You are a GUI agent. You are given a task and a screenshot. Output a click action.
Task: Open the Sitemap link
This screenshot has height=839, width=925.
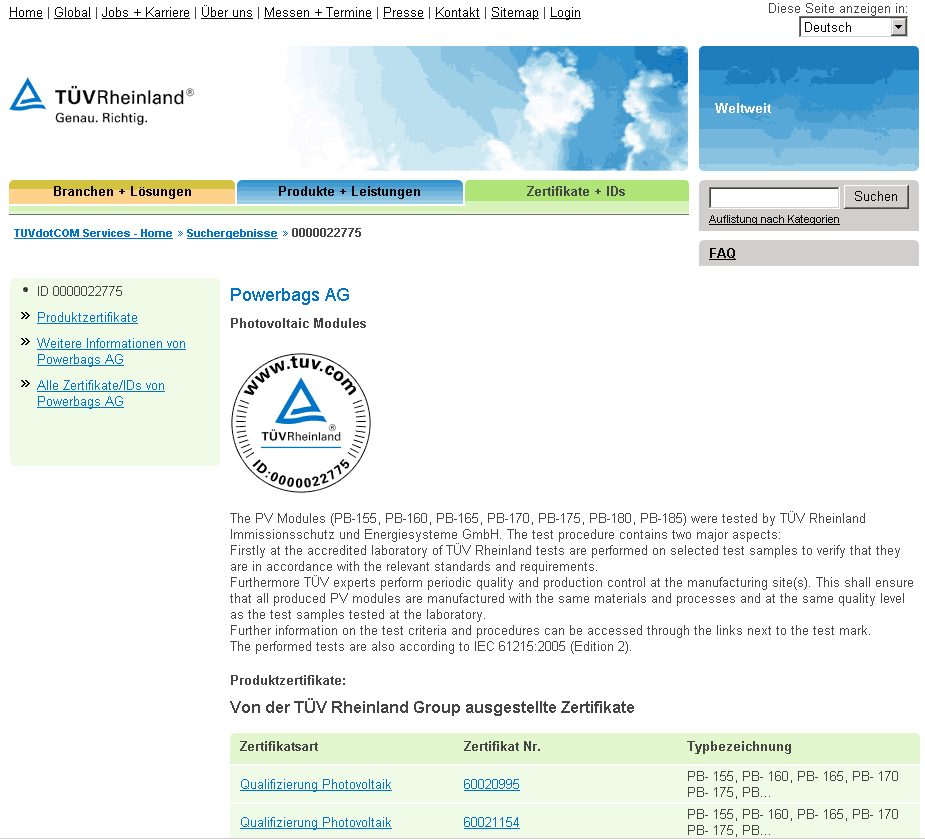coord(515,12)
